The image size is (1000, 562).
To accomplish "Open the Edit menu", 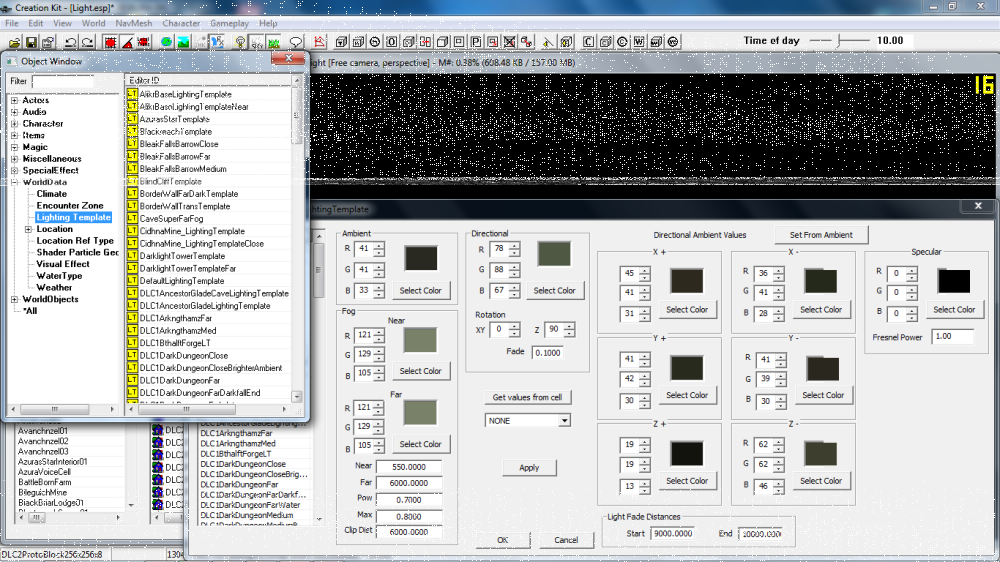I will pos(36,23).
